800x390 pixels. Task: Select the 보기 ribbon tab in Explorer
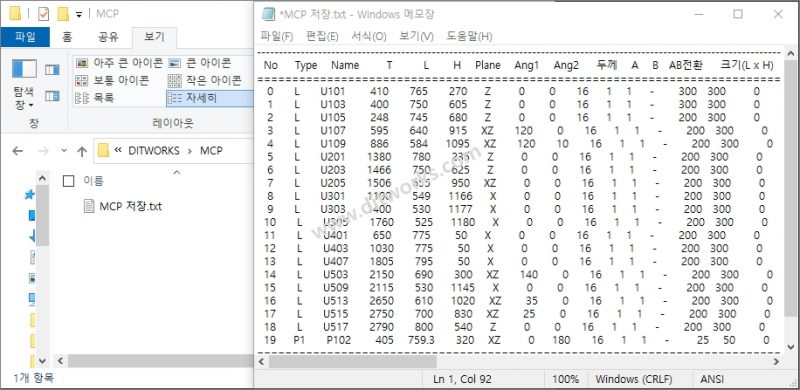click(x=154, y=37)
